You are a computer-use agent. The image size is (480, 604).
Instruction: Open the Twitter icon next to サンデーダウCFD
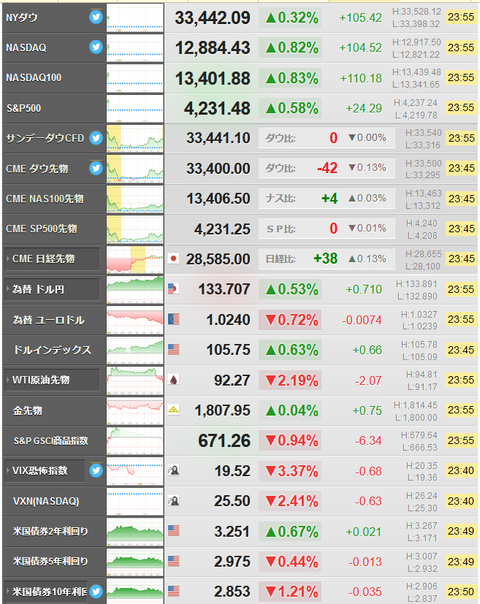(96, 138)
